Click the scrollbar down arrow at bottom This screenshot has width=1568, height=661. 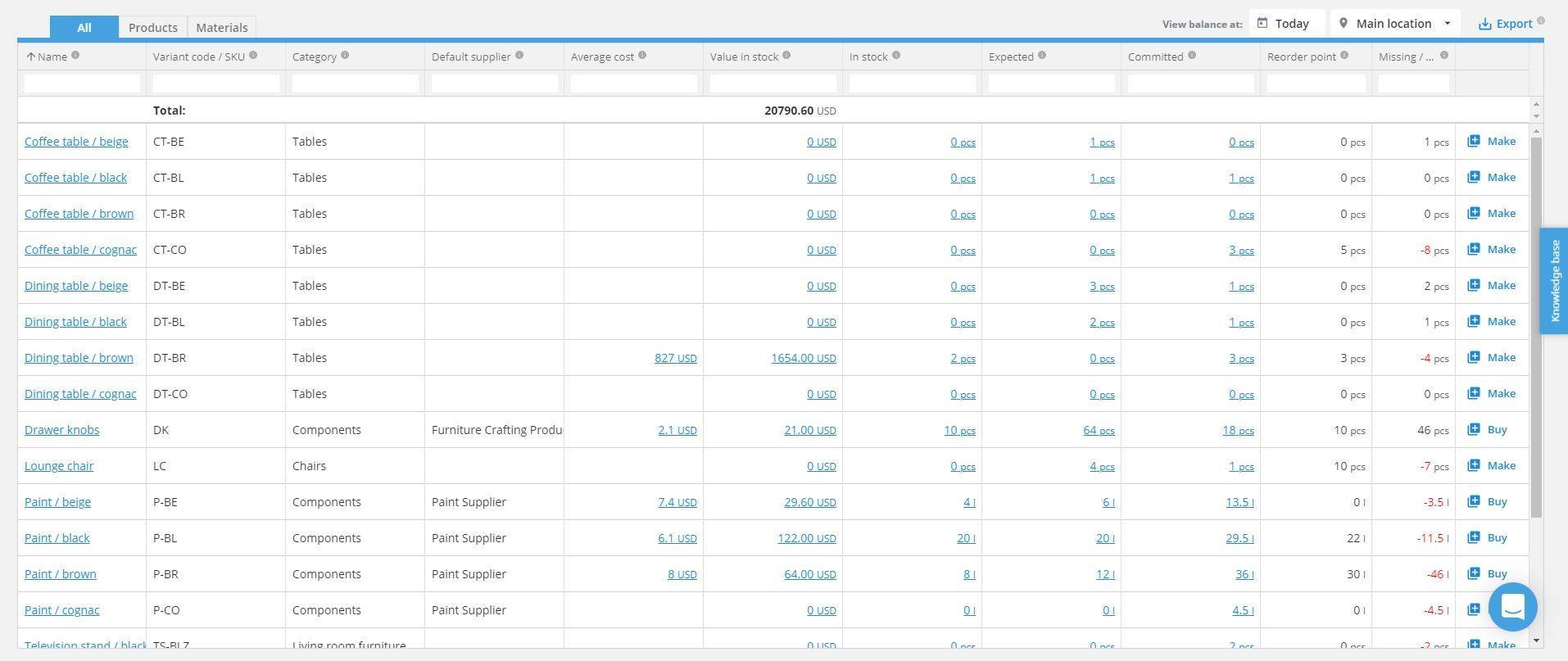click(1536, 641)
